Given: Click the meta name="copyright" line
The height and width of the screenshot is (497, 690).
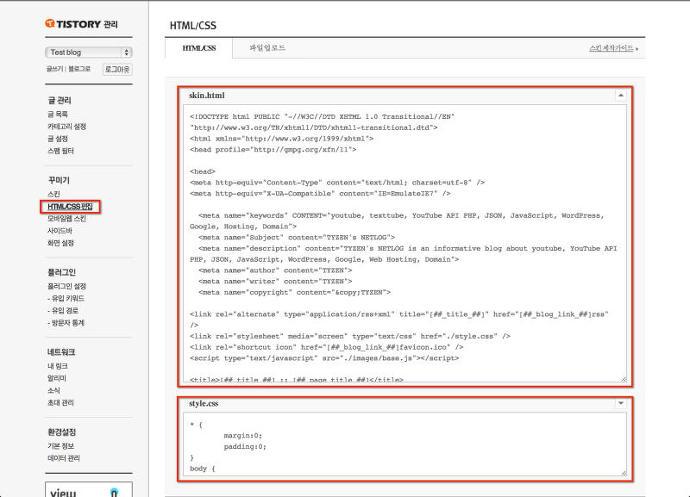Looking at the screenshot, I should click(x=294, y=292).
